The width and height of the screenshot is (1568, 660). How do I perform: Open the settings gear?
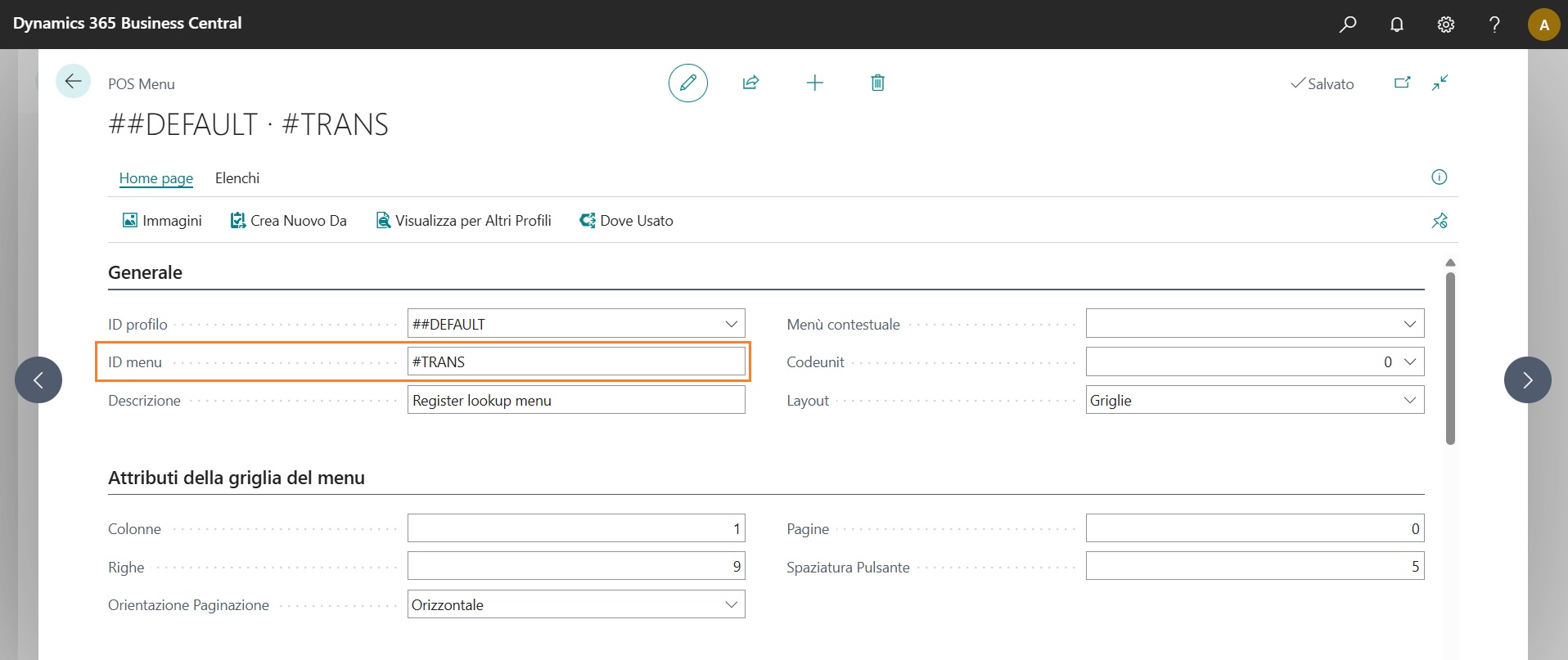tap(1445, 25)
